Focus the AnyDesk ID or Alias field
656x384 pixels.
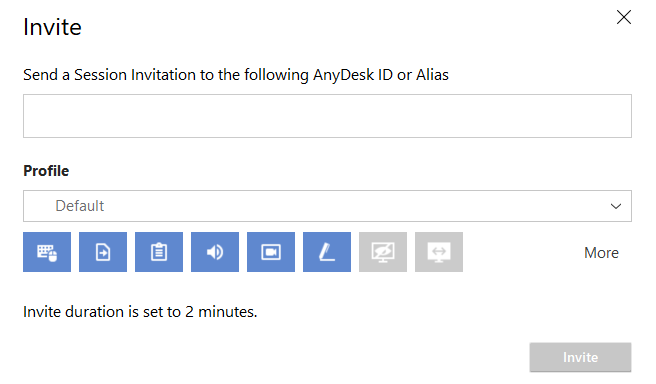[x=327, y=116]
